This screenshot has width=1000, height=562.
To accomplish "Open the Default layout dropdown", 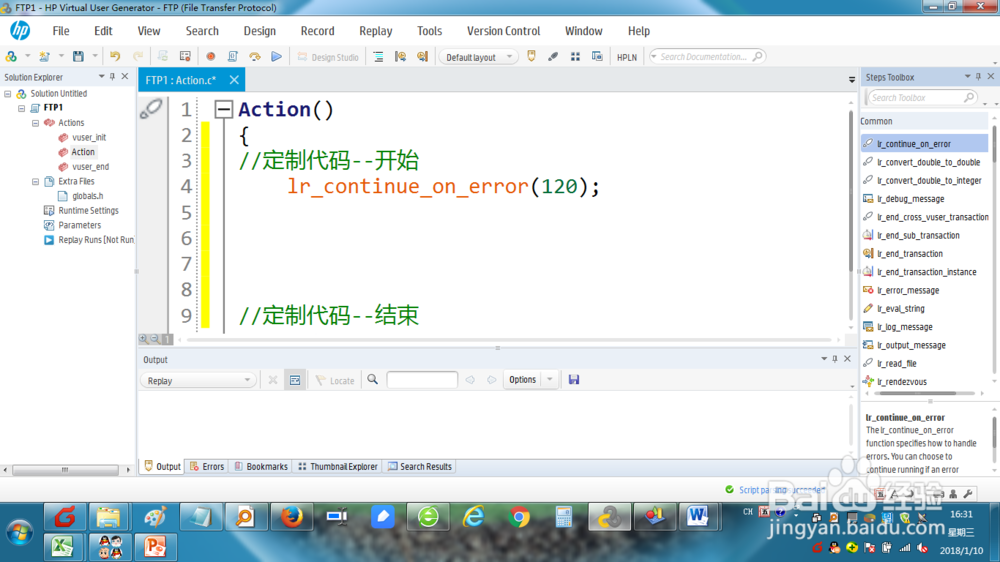I will coord(478,57).
